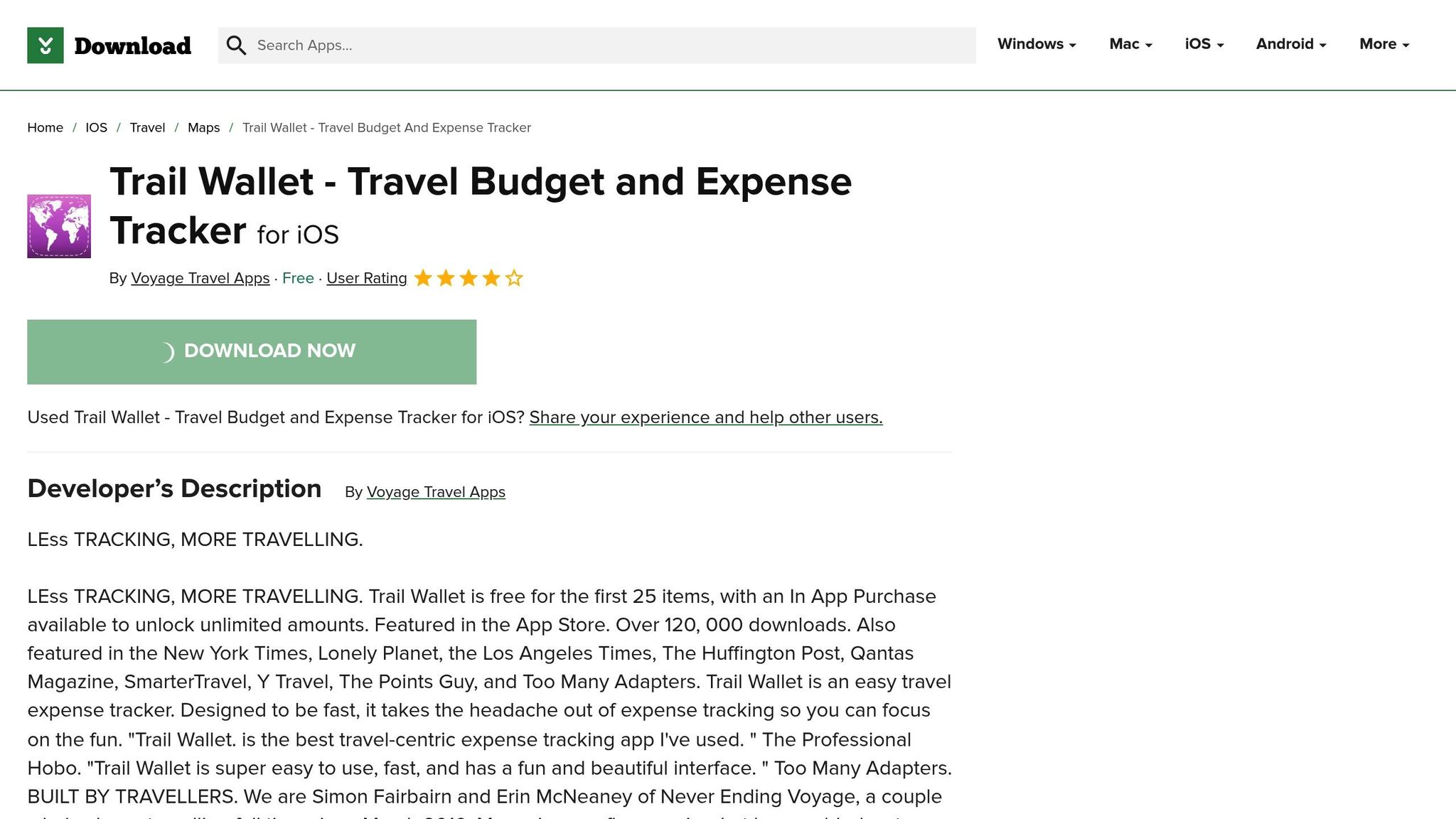The image size is (1456, 819).
Task: Open Share your experience link
Action: pos(706,417)
